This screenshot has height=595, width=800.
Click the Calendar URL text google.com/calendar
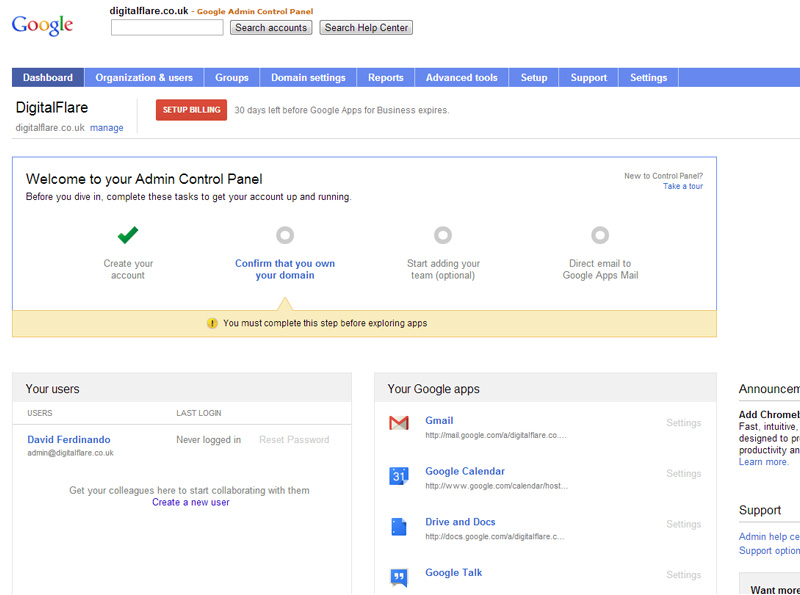tap(496, 486)
